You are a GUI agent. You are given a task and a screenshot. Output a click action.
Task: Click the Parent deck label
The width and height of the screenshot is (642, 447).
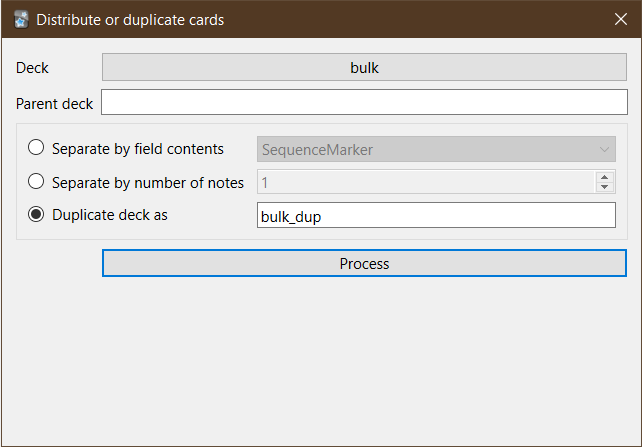tap(54, 104)
